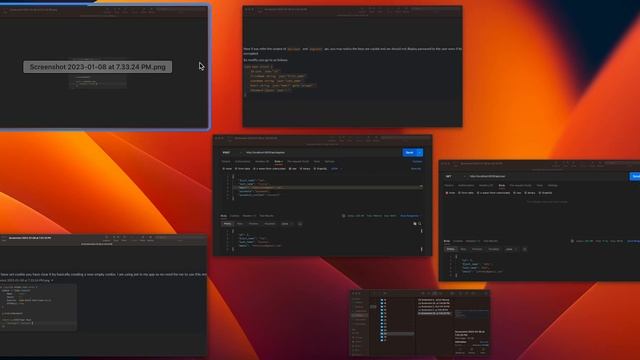Open the Headers tab in the GET window

point(486,185)
